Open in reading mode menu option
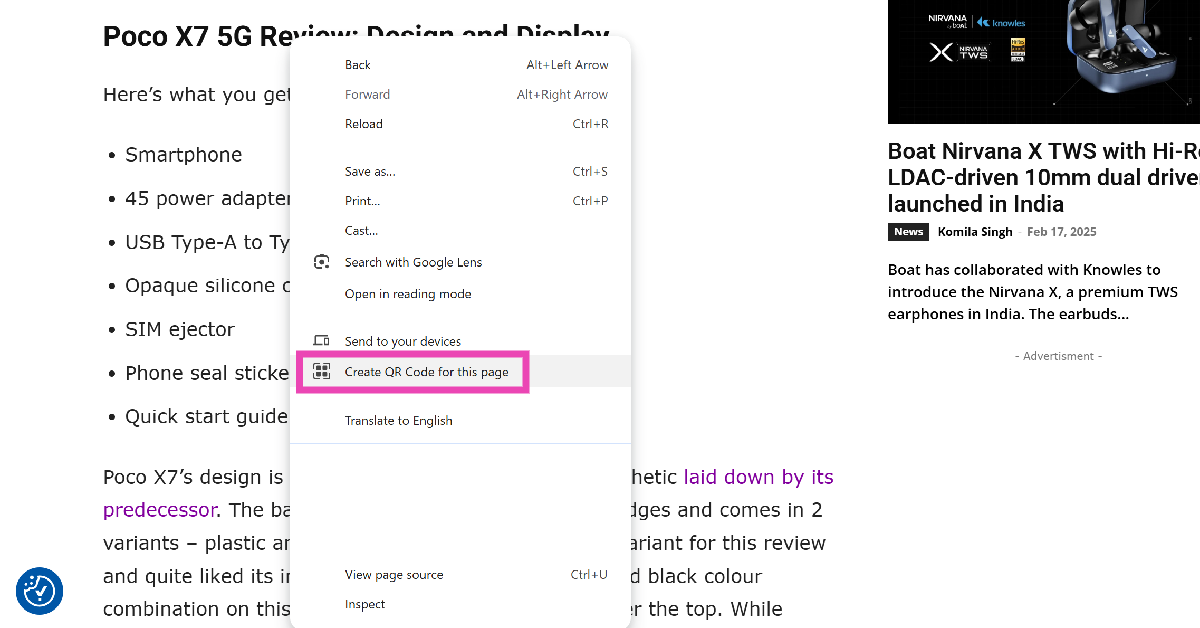Screen dimensions: 1200x628 click(408, 294)
